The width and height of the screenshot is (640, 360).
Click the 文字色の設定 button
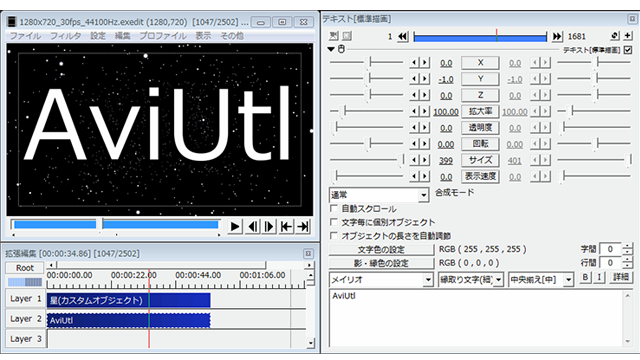point(381,249)
